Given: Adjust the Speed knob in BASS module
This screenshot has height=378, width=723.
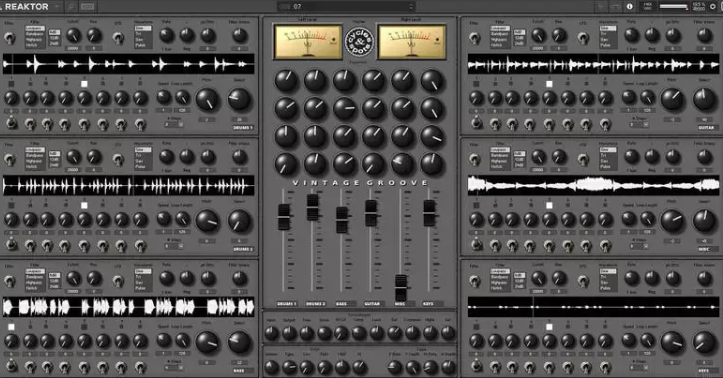Looking at the screenshot, I should (164, 341).
